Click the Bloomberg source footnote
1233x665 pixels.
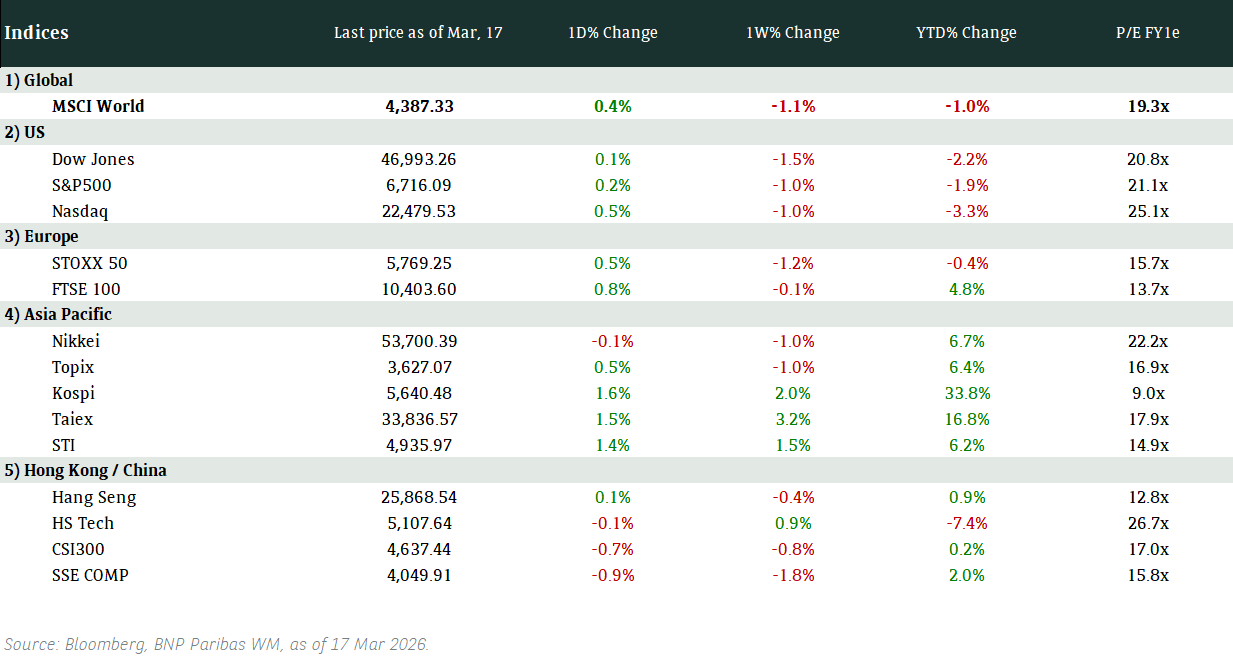(x=217, y=644)
